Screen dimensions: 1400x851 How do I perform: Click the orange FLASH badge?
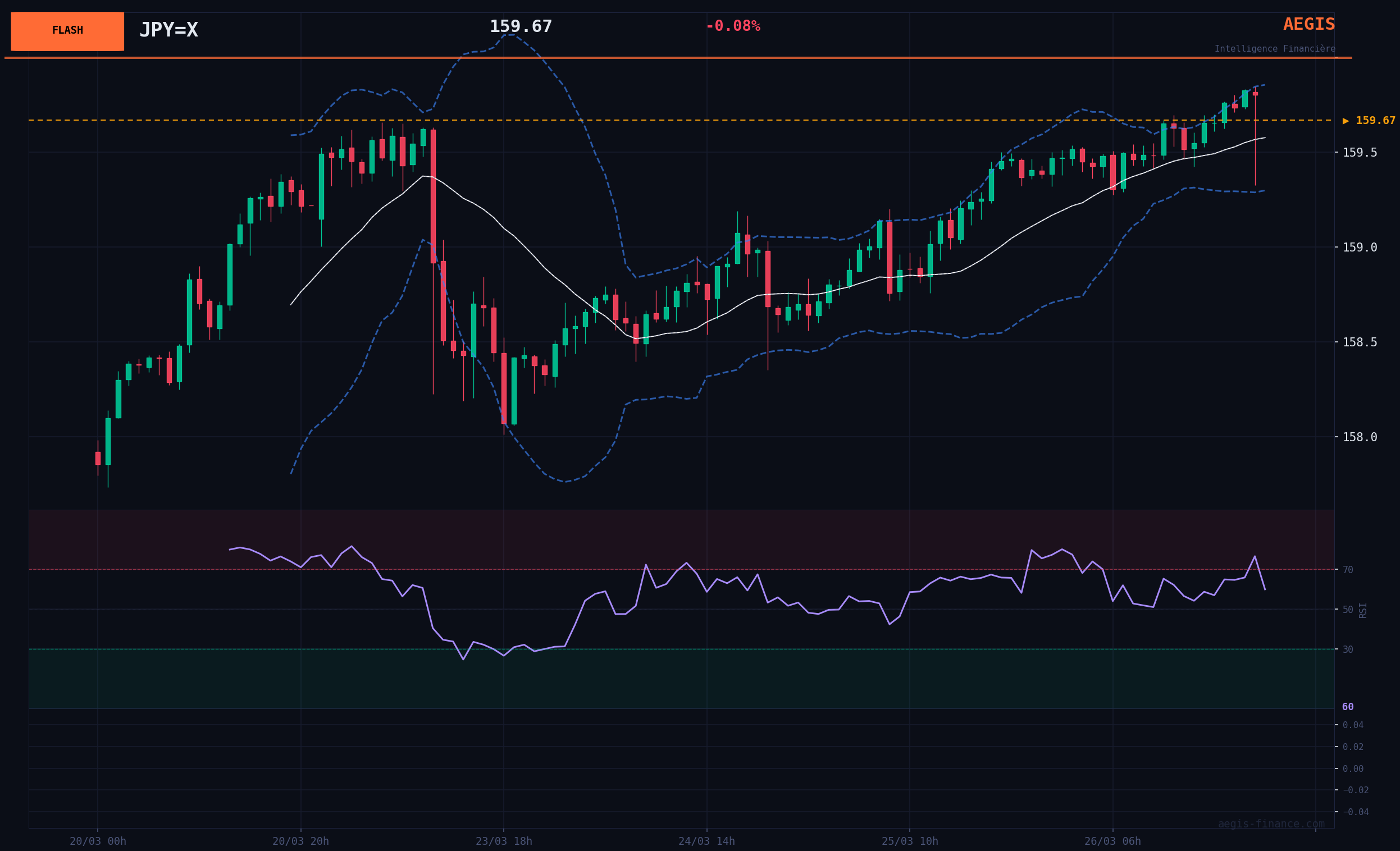tap(67, 31)
